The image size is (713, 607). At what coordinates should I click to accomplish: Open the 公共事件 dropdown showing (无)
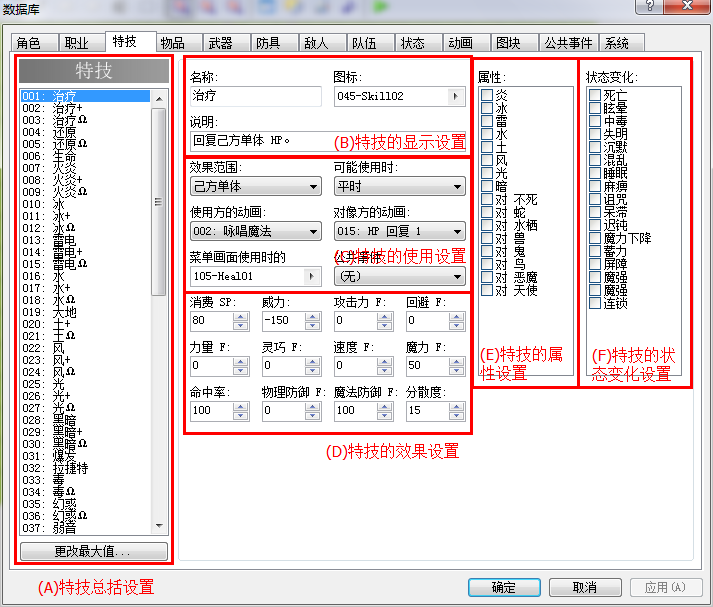coord(400,276)
